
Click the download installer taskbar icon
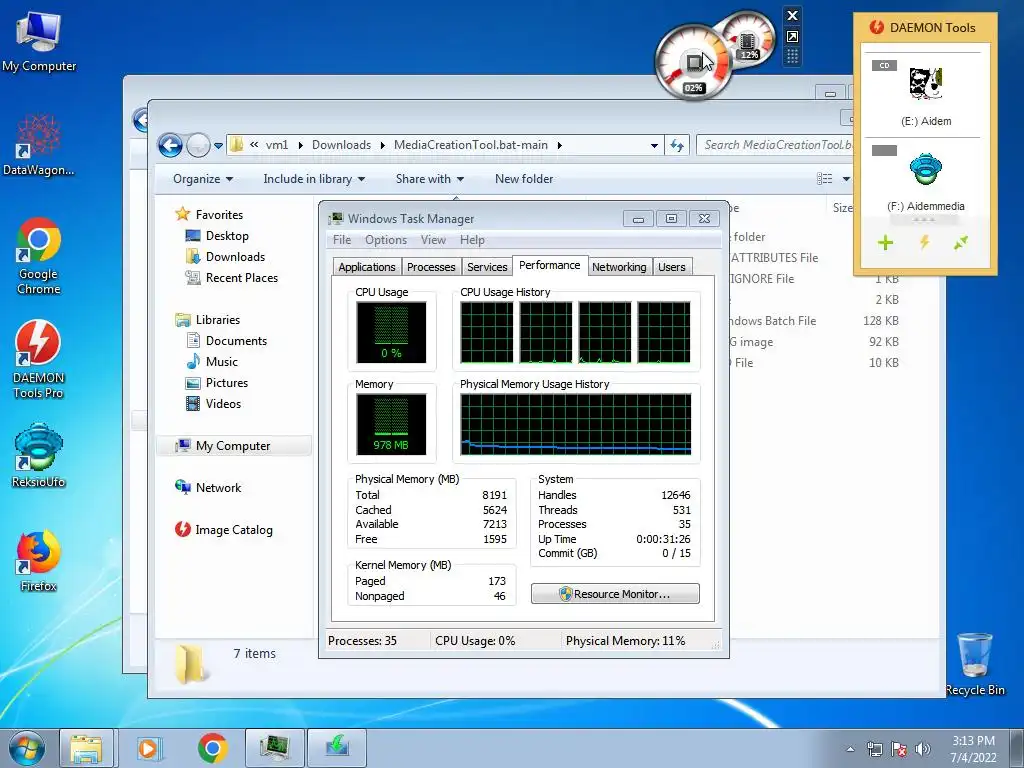tap(337, 748)
